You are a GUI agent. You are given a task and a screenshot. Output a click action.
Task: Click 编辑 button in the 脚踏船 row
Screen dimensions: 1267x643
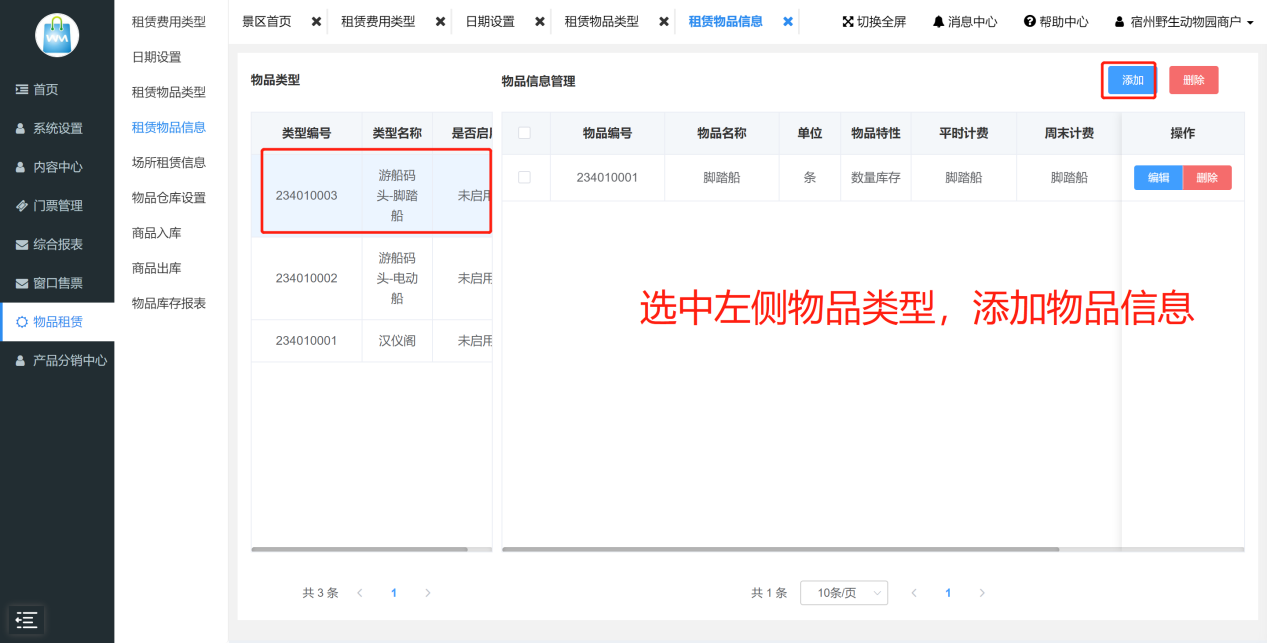click(x=1158, y=178)
